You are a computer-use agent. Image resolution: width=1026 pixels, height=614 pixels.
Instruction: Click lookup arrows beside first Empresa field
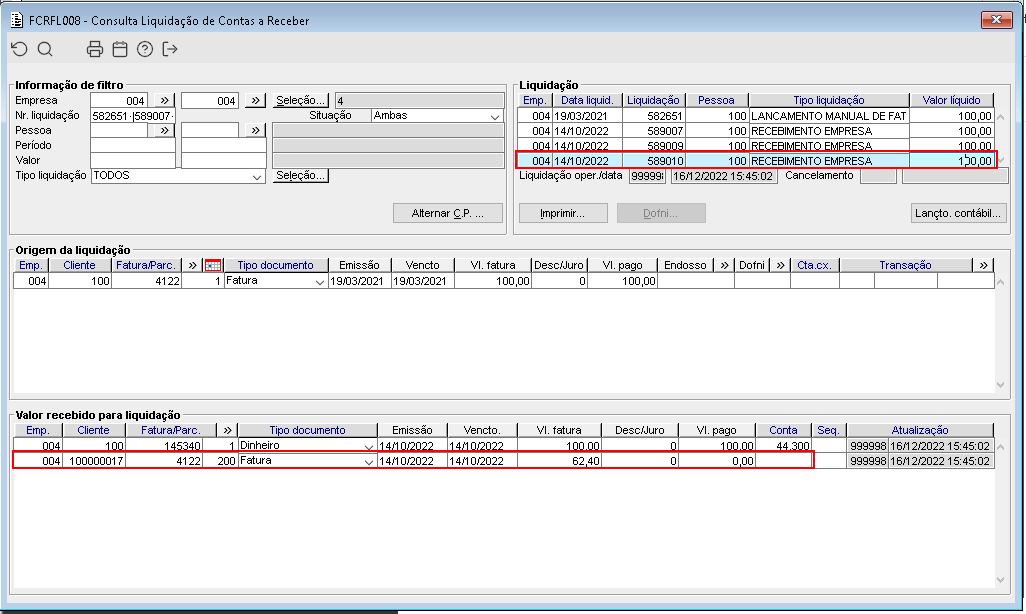coord(164,100)
